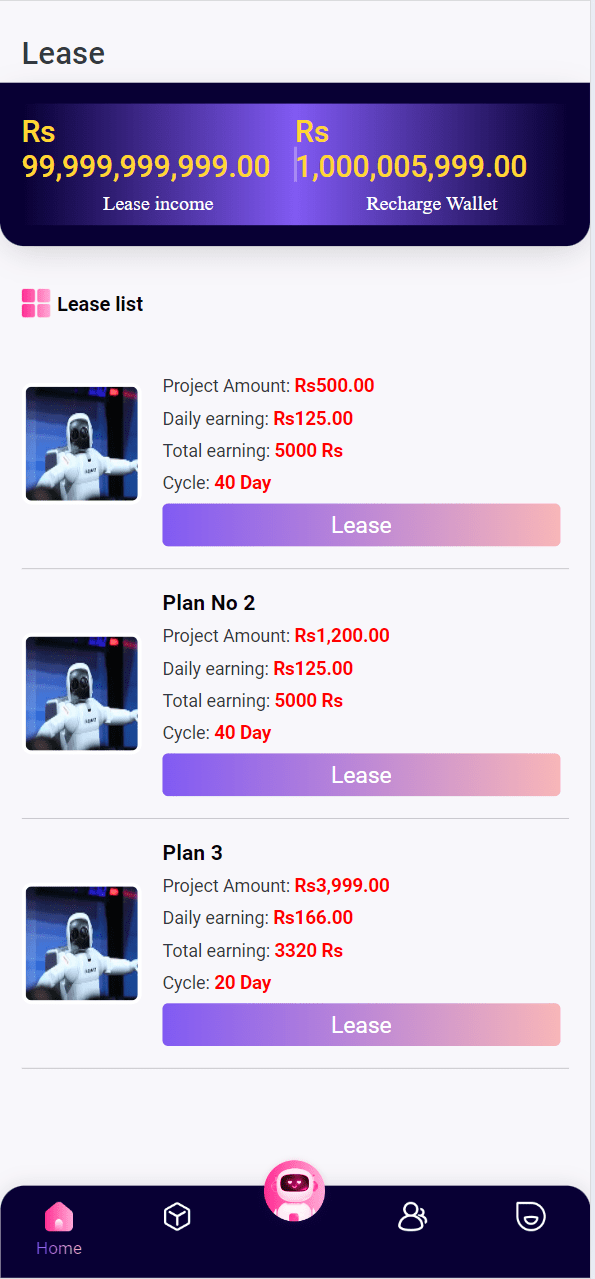Lease the Rs500.00 project plan
Screen dimensions: 595x1279
pos(361,525)
